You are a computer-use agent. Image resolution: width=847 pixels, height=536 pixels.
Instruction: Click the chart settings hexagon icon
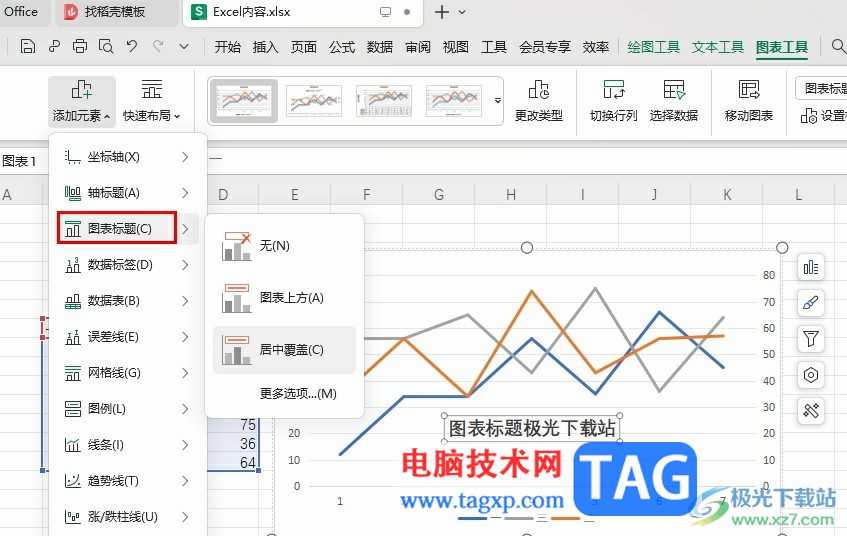811,374
